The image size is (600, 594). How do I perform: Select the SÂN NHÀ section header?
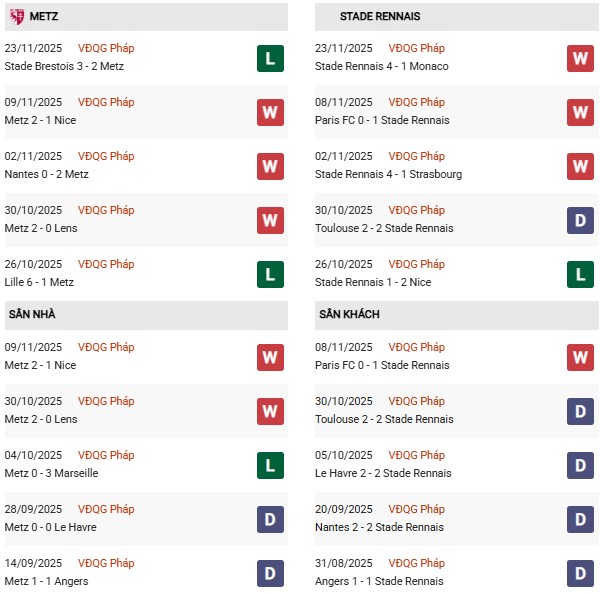[32, 314]
